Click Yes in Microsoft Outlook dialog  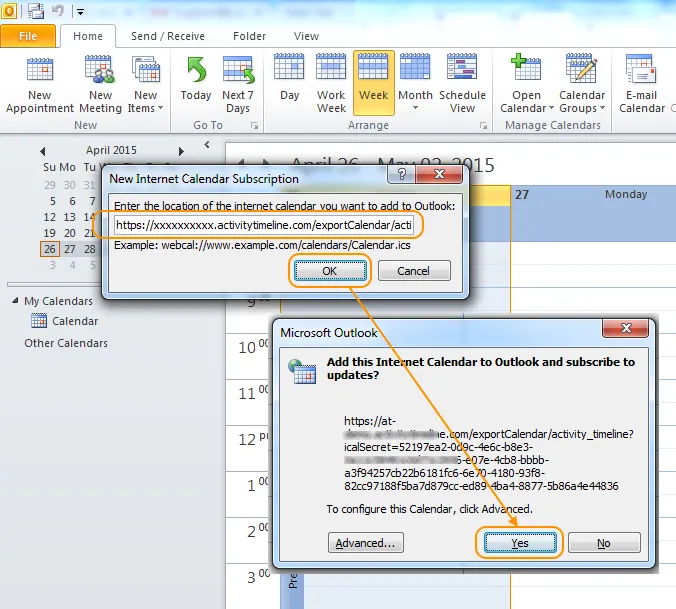pos(520,543)
